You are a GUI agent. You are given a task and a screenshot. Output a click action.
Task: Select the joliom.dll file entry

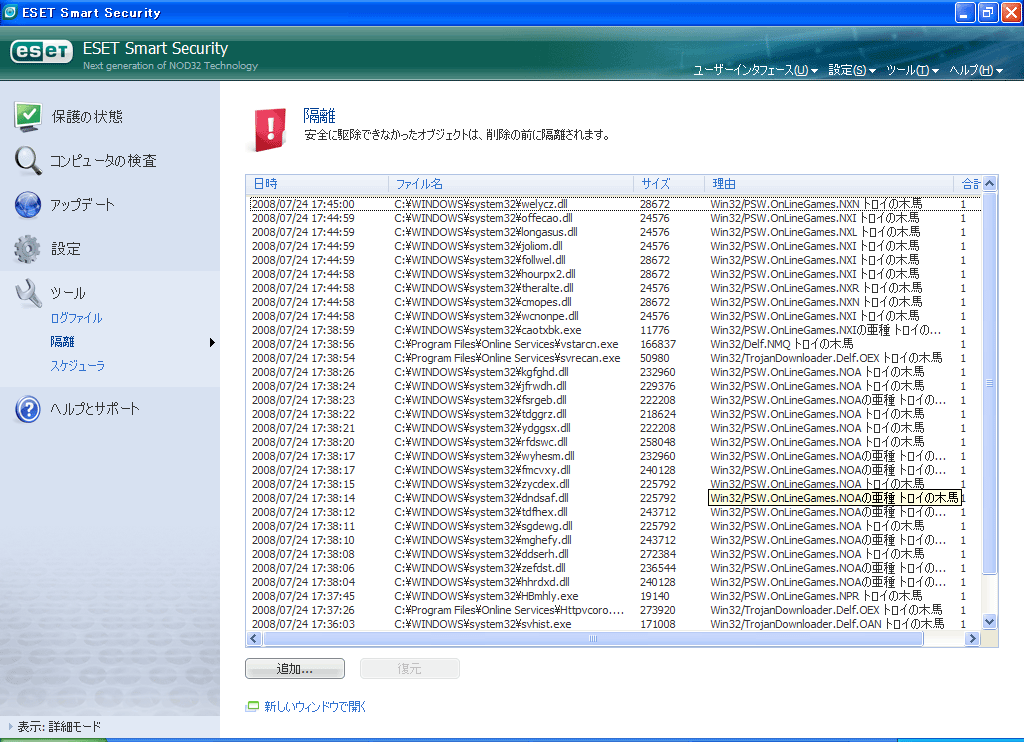point(478,246)
